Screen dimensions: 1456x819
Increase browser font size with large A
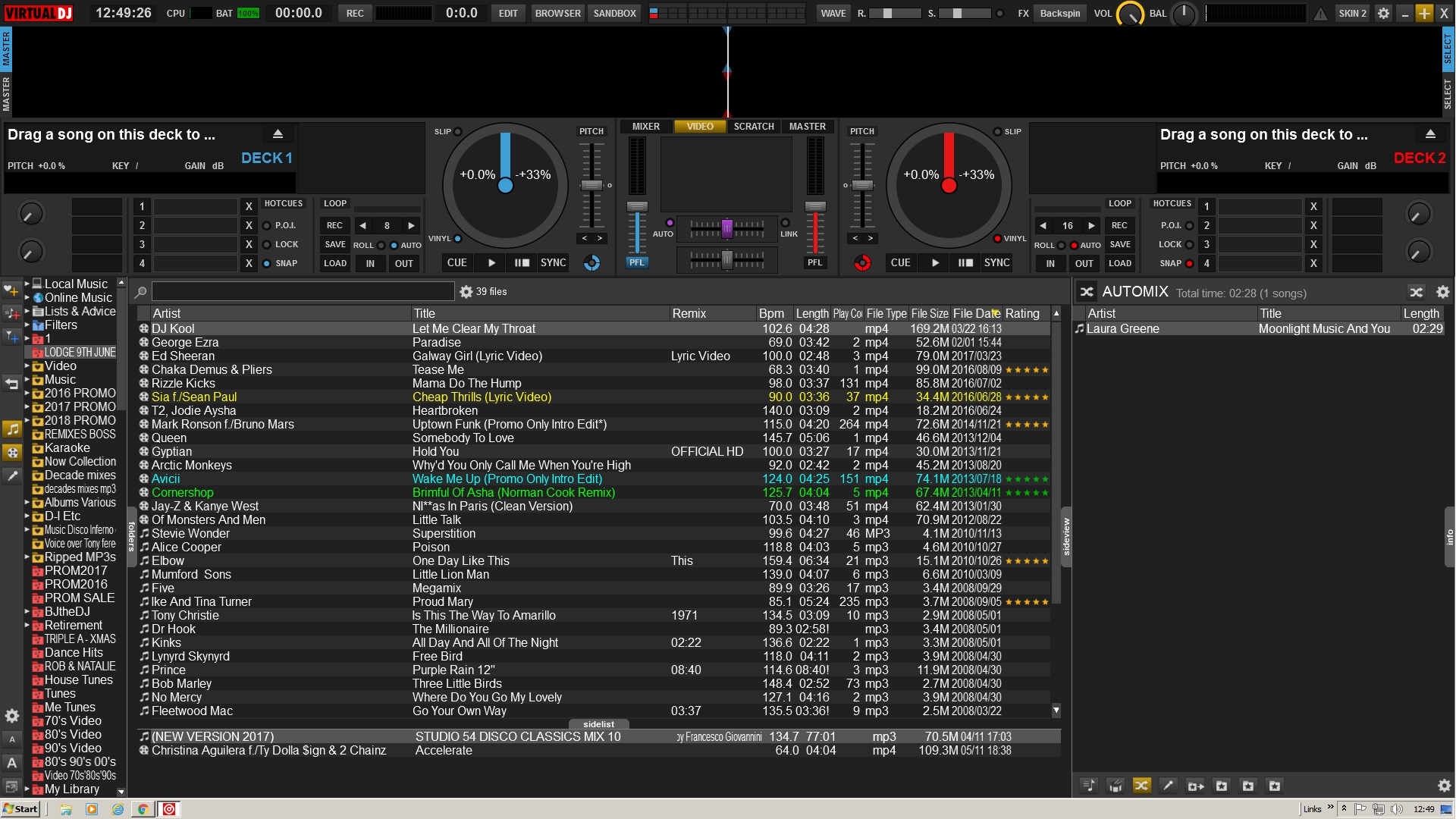[11, 763]
